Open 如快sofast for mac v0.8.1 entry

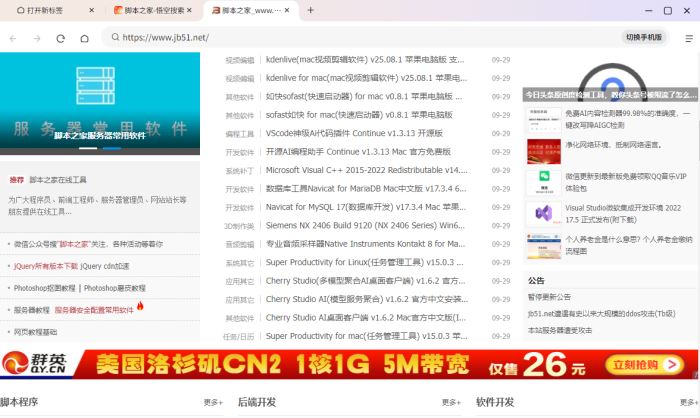(364, 96)
